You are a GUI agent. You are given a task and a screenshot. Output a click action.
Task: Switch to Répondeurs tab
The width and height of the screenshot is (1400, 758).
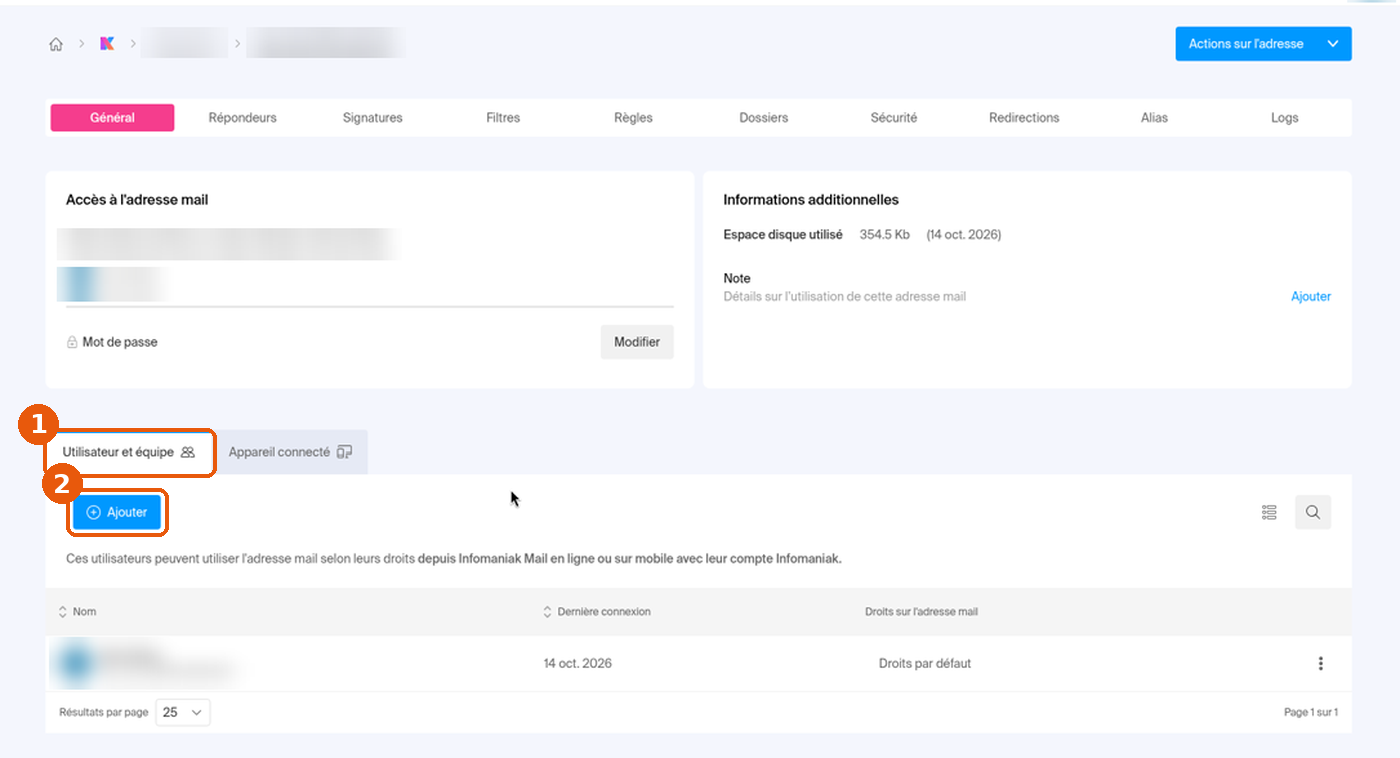coord(242,118)
